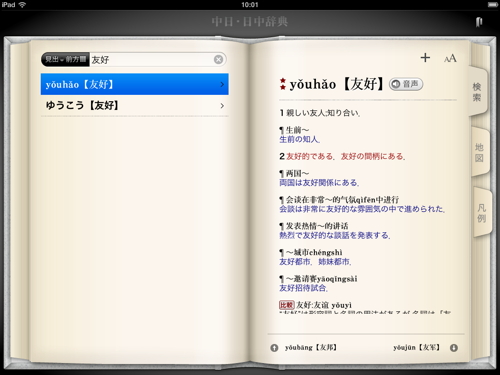Tap example translation 生前の知人
This screenshot has height=375, width=500.
click(x=299, y=139)
